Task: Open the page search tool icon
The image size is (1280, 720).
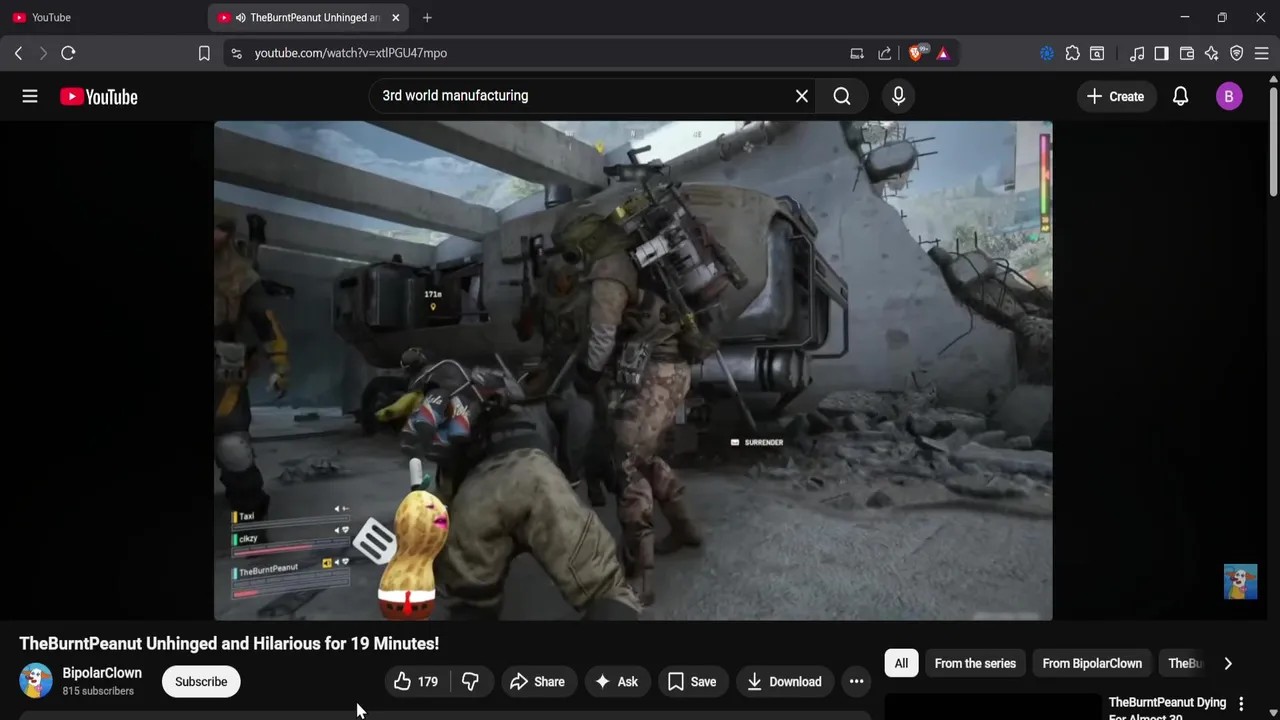Action: 1097,53
